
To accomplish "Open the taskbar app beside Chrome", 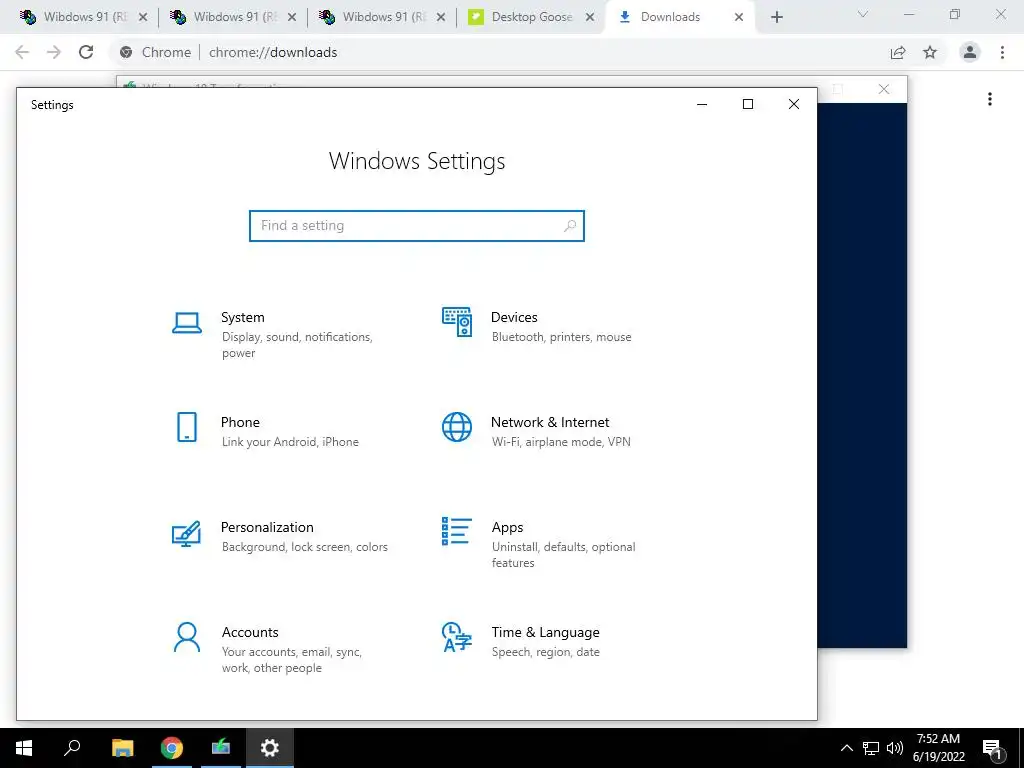I will 221,748.
